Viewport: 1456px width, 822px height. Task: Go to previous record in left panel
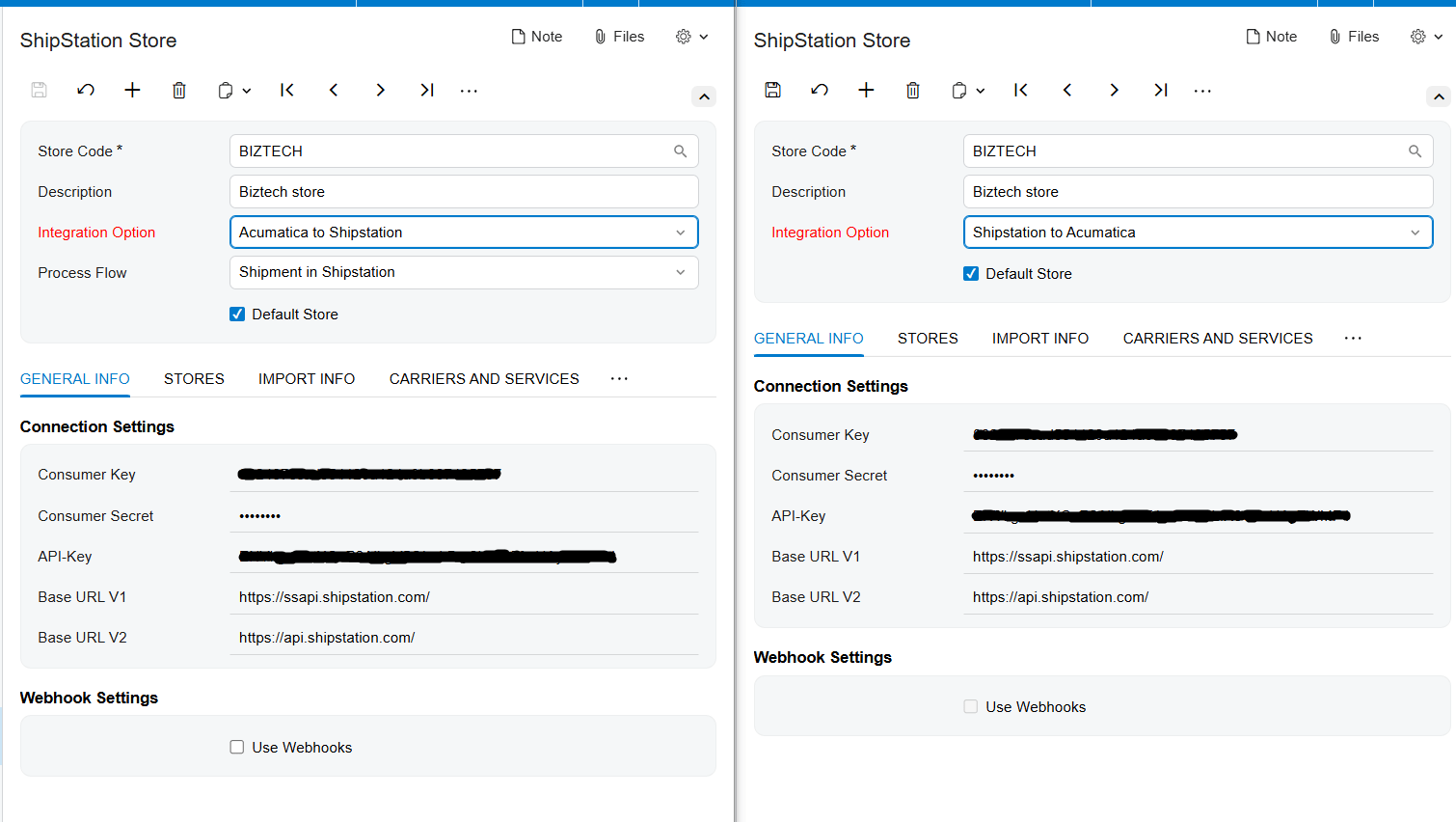334,90
